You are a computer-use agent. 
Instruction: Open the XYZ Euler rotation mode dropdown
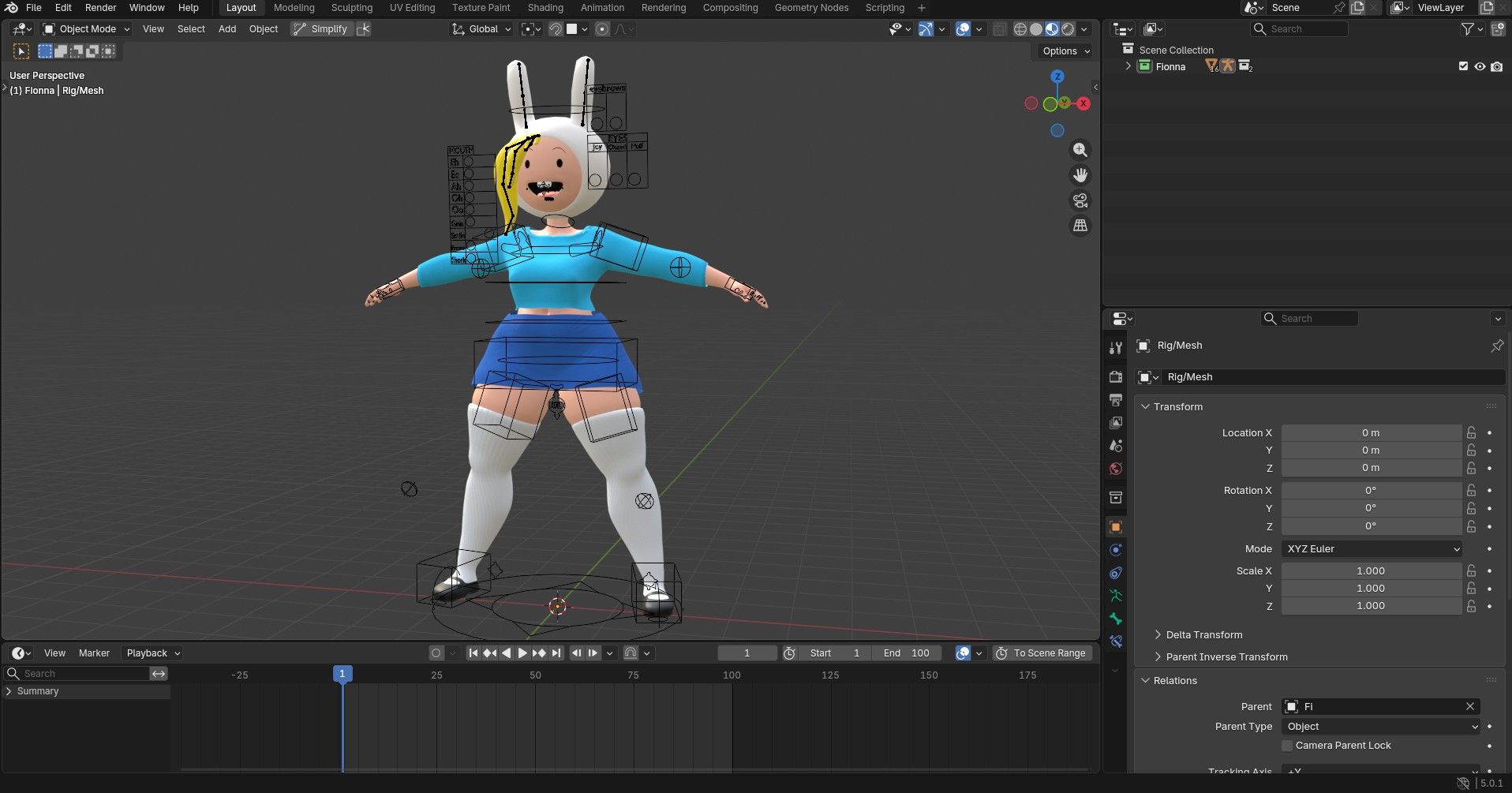1372,549
